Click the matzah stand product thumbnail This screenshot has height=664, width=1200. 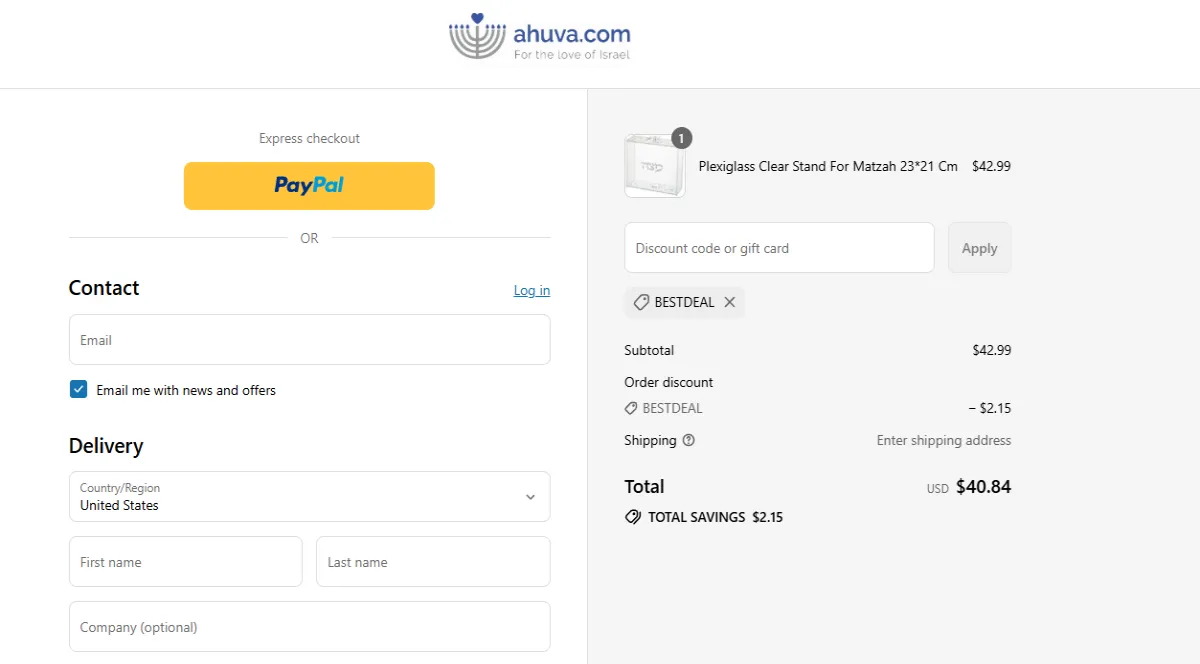coord(653,164)
